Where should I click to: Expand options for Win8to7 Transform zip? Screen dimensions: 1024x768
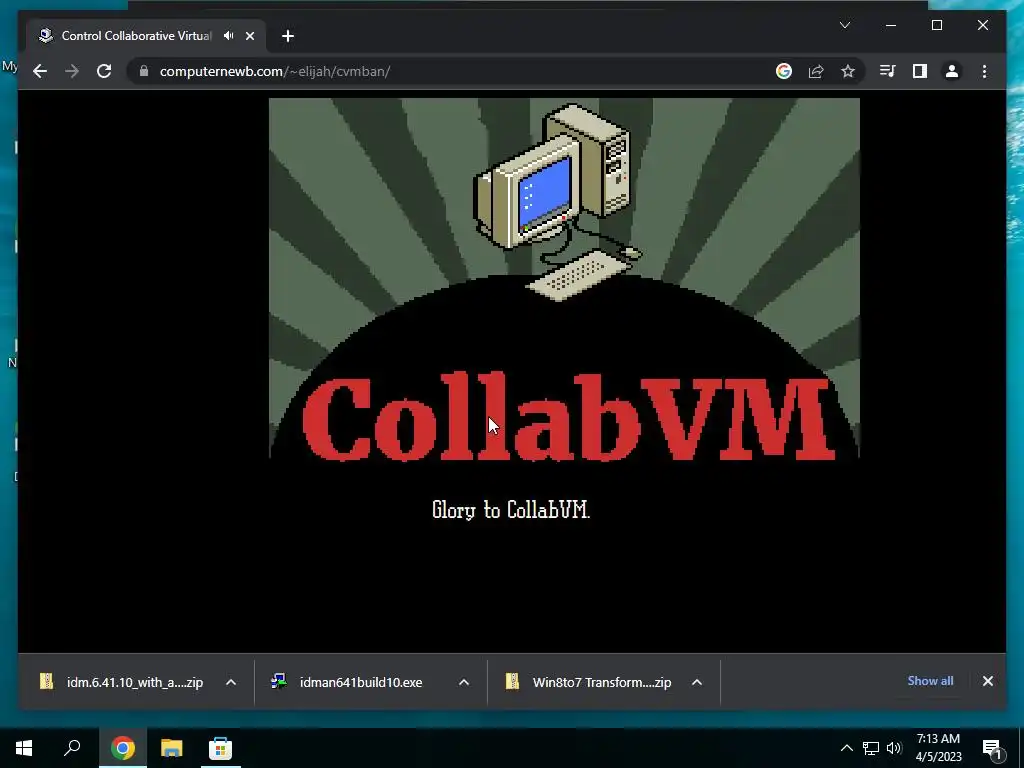697,682
